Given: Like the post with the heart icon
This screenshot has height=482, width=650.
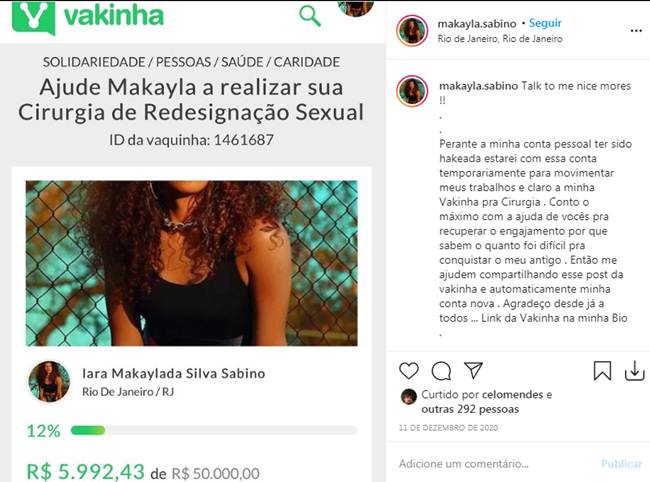Looking at the screenshot, I should pyautogui.click(x=409, y=371).
